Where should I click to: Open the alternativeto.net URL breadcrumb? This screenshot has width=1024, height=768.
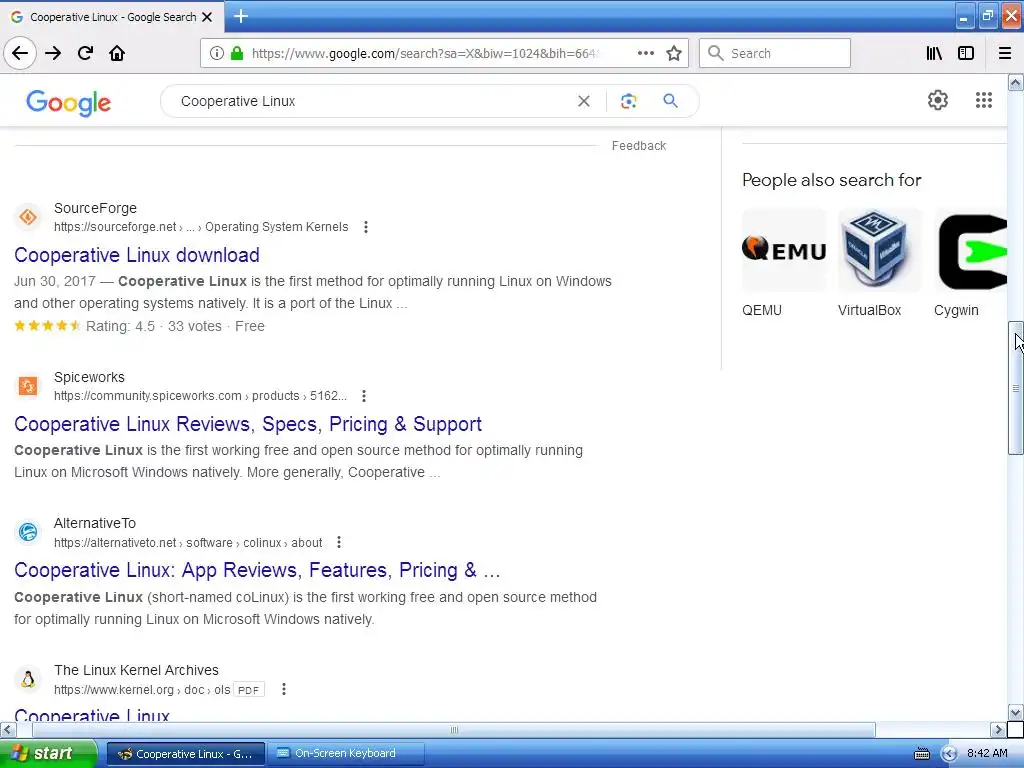[188, 543]
